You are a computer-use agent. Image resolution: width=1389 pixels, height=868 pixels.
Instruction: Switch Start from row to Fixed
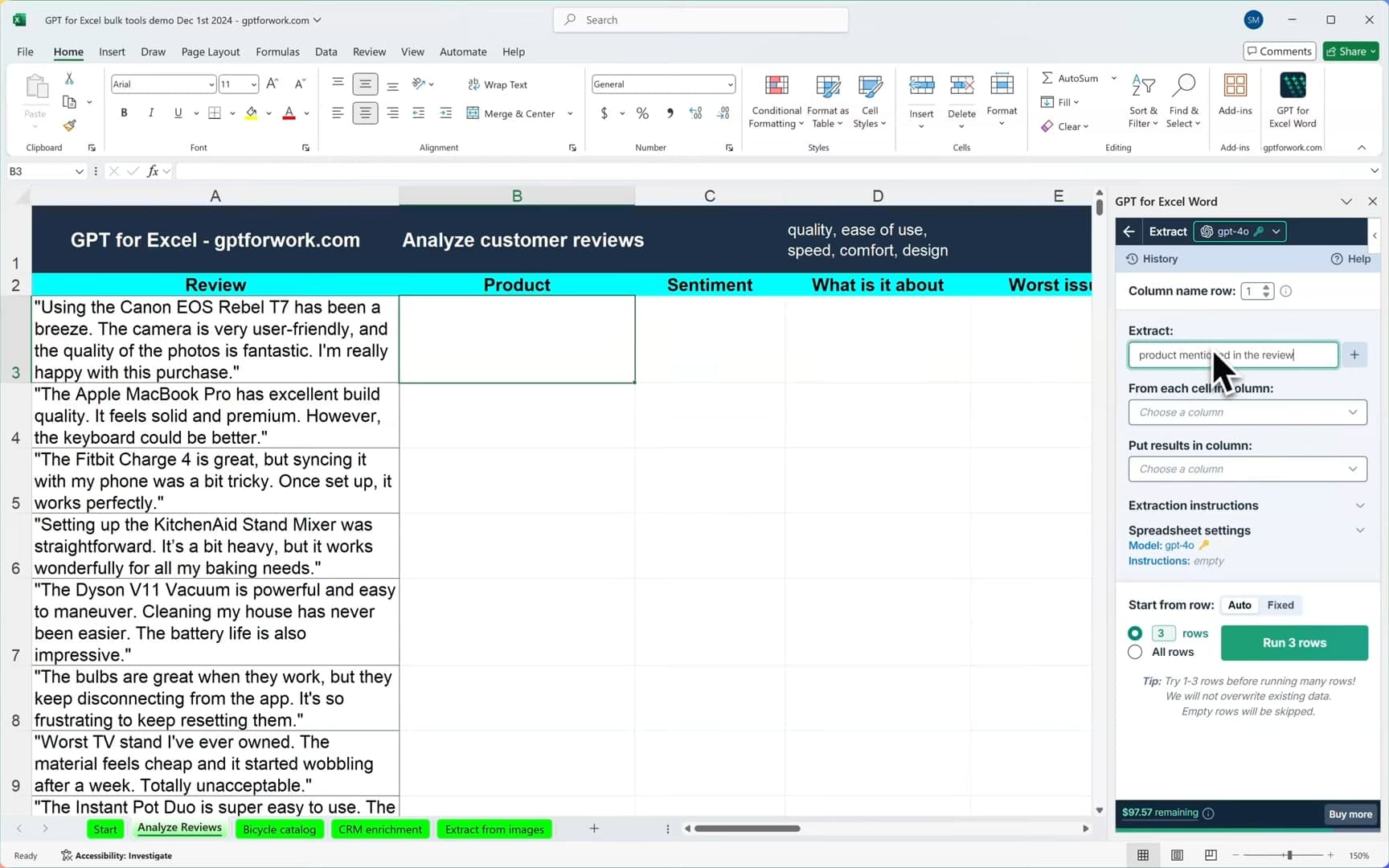coord(1280,604)
